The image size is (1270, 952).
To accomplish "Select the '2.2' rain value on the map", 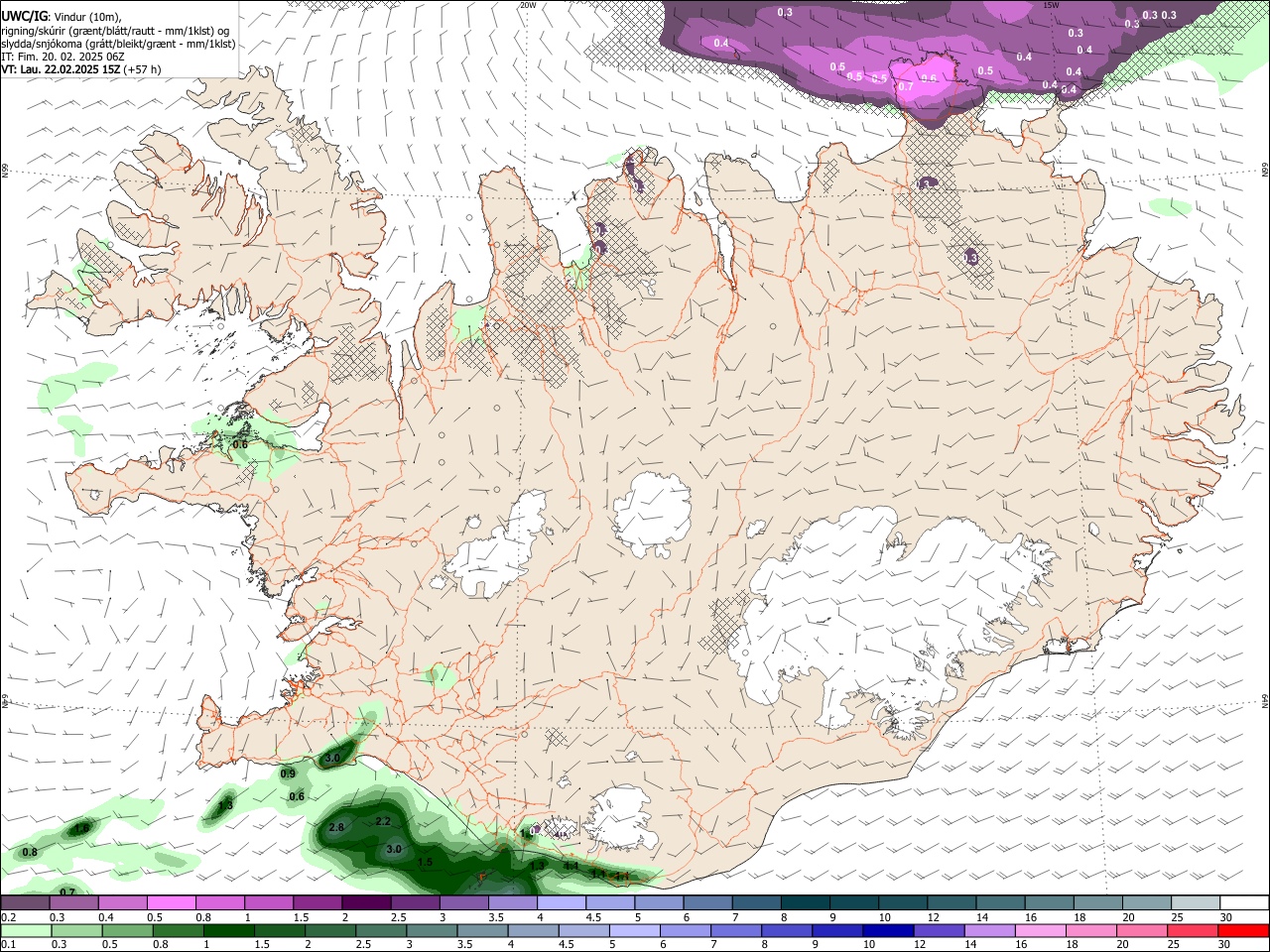I will point(383,821).
